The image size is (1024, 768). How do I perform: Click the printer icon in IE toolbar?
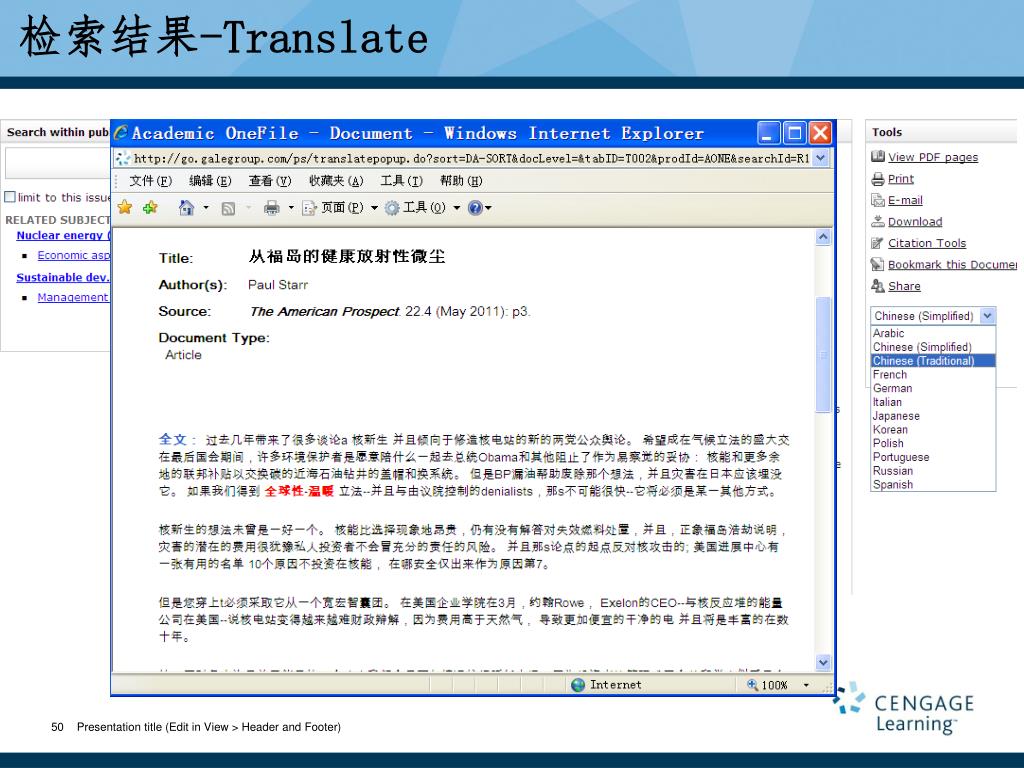(272, 208)
